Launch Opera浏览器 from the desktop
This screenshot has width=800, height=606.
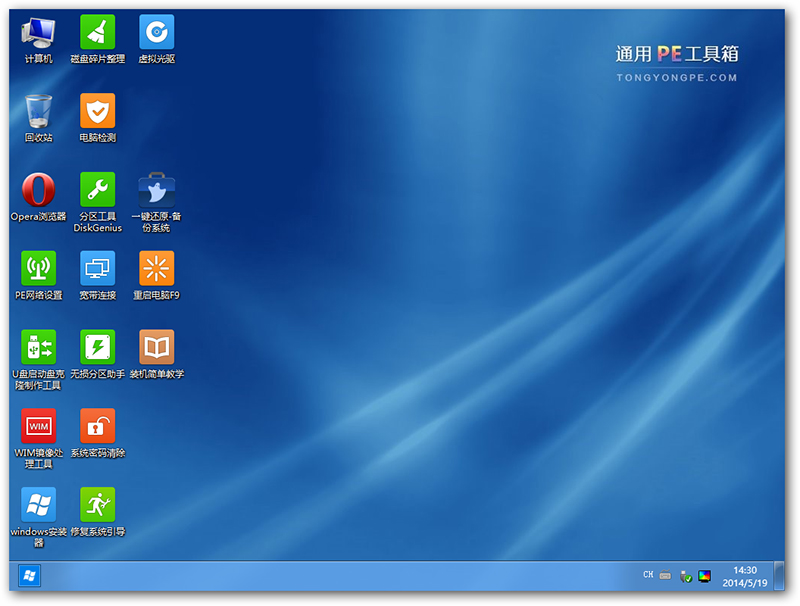point(38,190)
